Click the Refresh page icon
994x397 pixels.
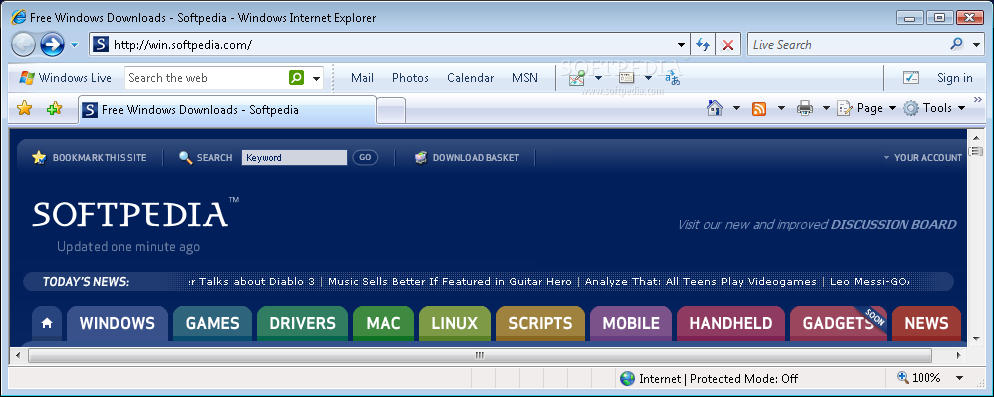pos(702,45)
